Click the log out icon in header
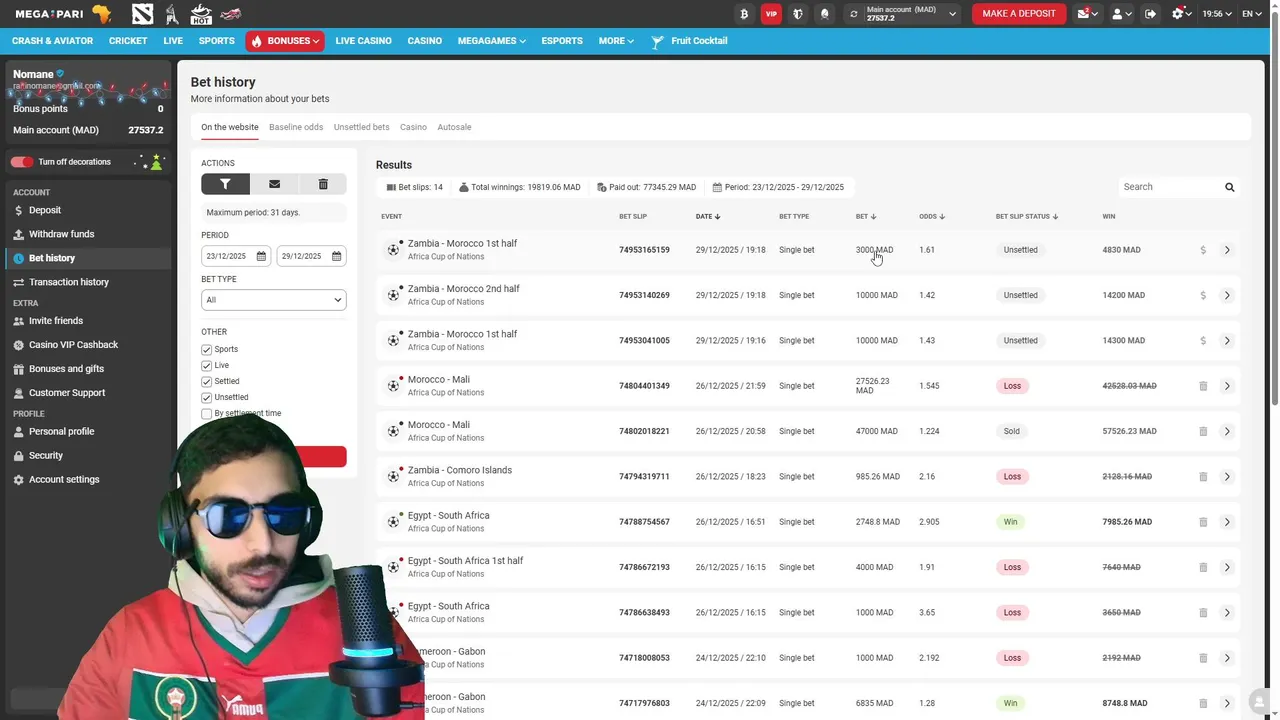 tap(1151, 14)
